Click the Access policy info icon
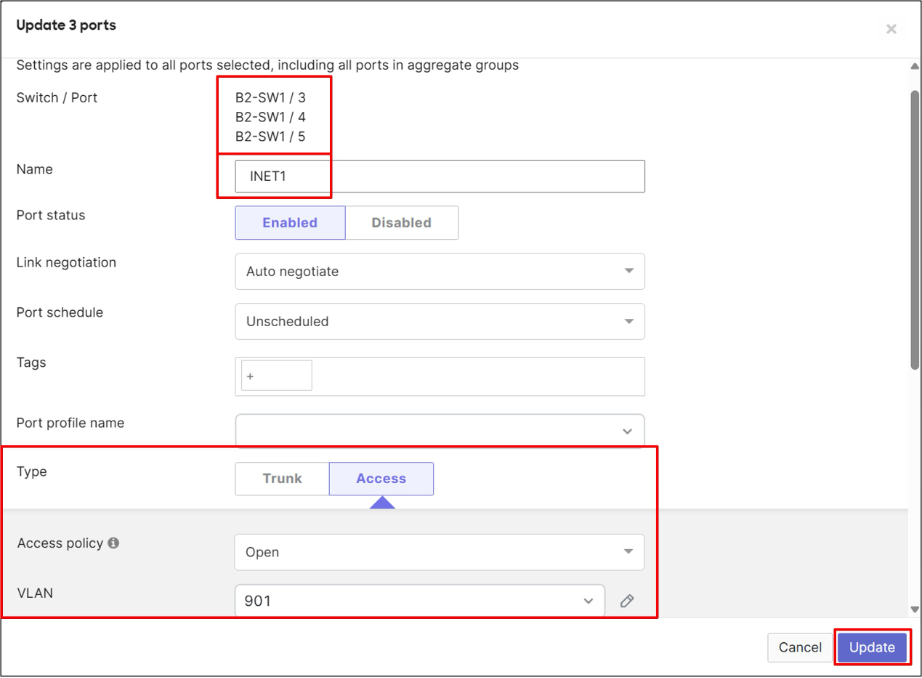922x678 pixels. (x=113, y=543)
